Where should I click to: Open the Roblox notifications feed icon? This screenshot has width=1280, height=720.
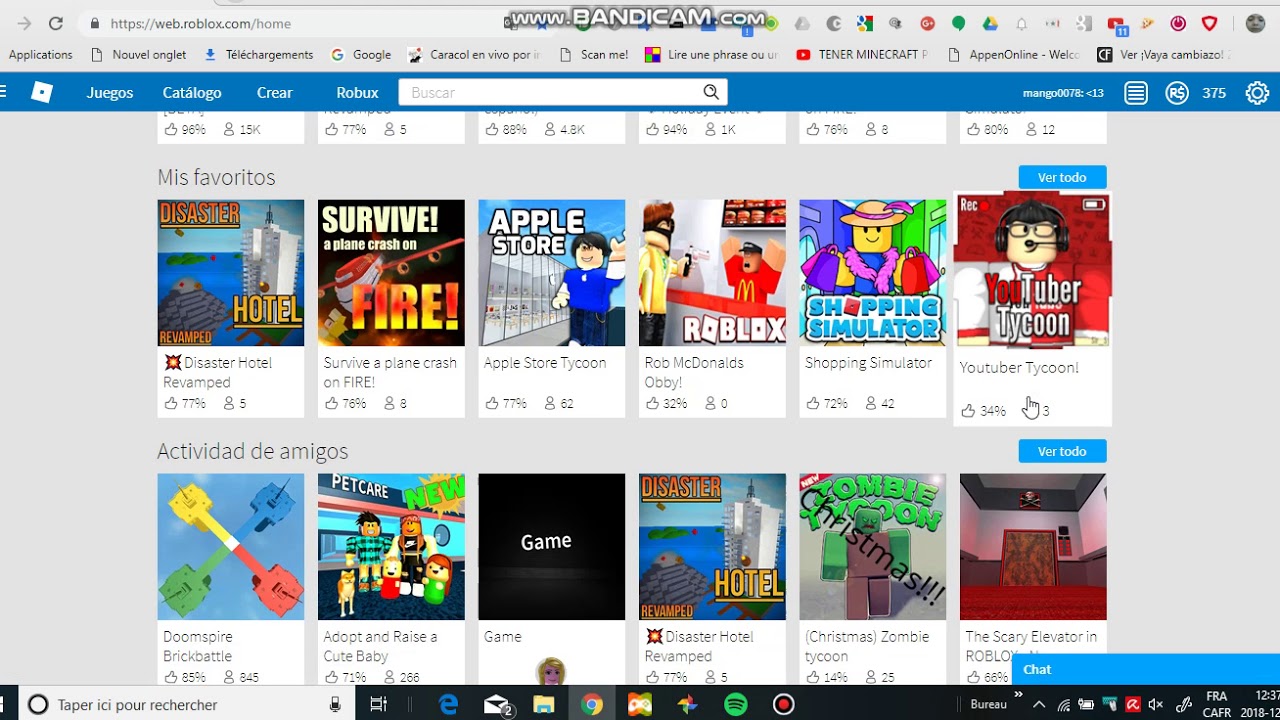(1135, 93)
